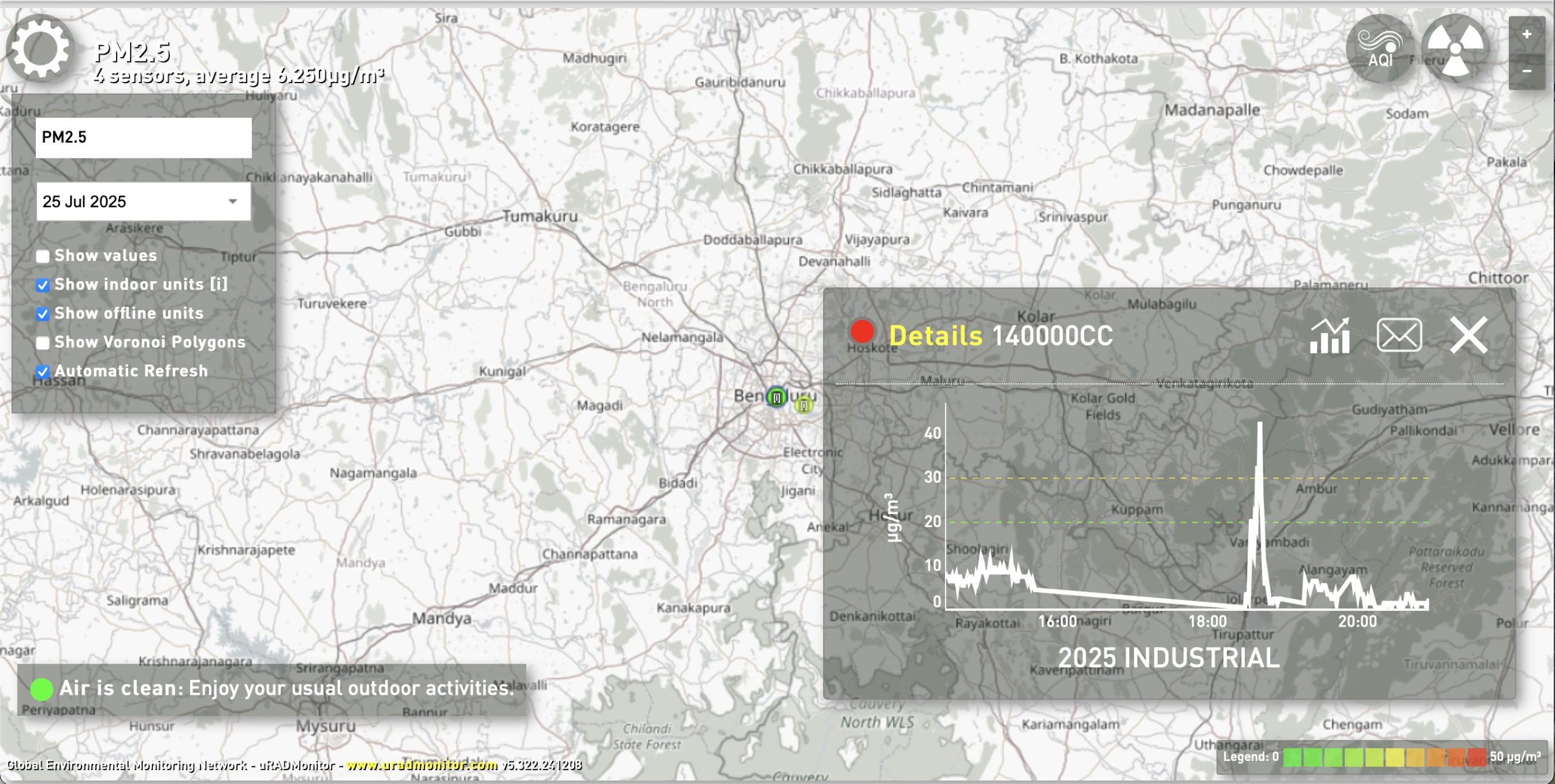
Task: Open the radiation symbol view
Action: pos(1455,49)
